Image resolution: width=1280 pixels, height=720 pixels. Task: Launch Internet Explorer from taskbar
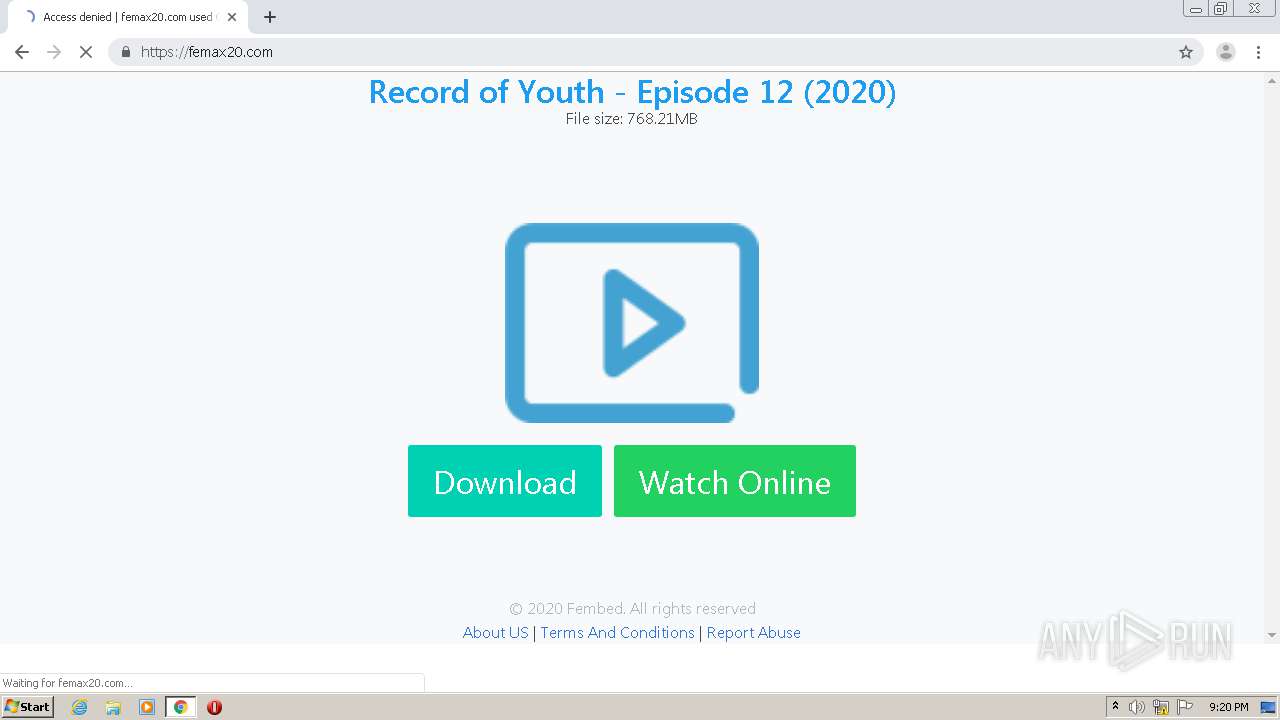tap(80, 707)
